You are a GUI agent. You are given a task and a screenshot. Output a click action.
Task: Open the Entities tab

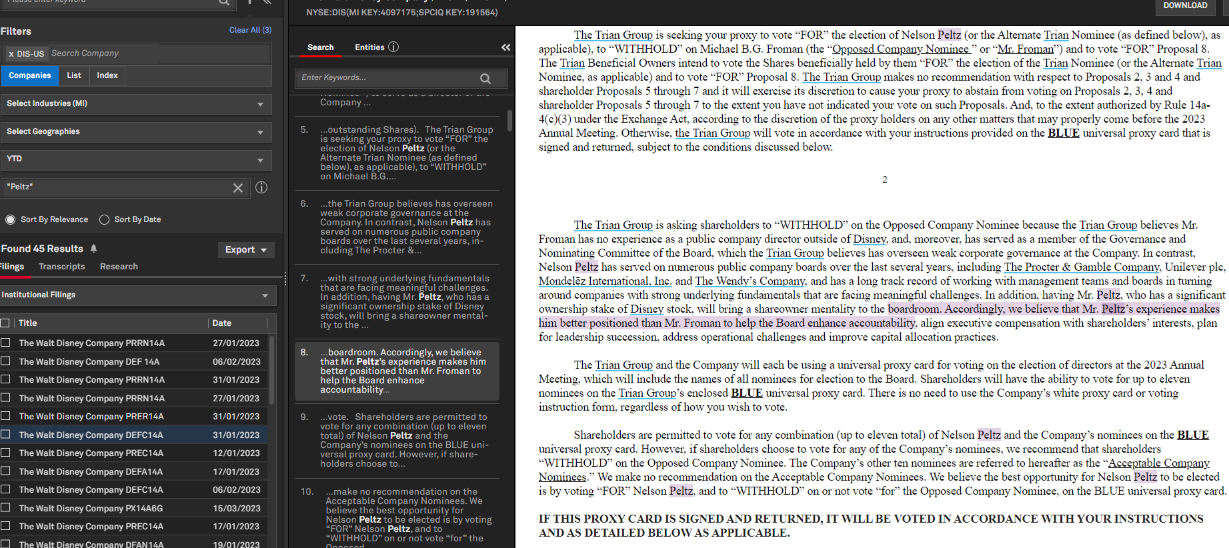[369, 47]
